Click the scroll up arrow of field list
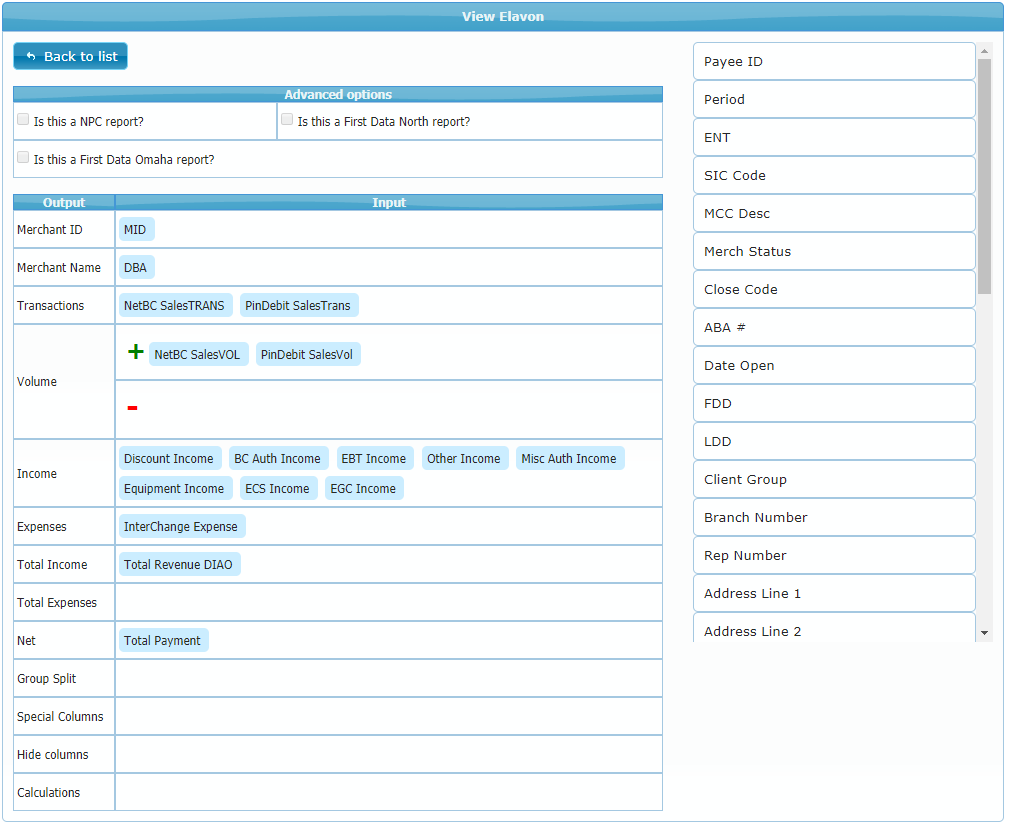The width and height of the screenshot is (1009, 825). point(984,51)
